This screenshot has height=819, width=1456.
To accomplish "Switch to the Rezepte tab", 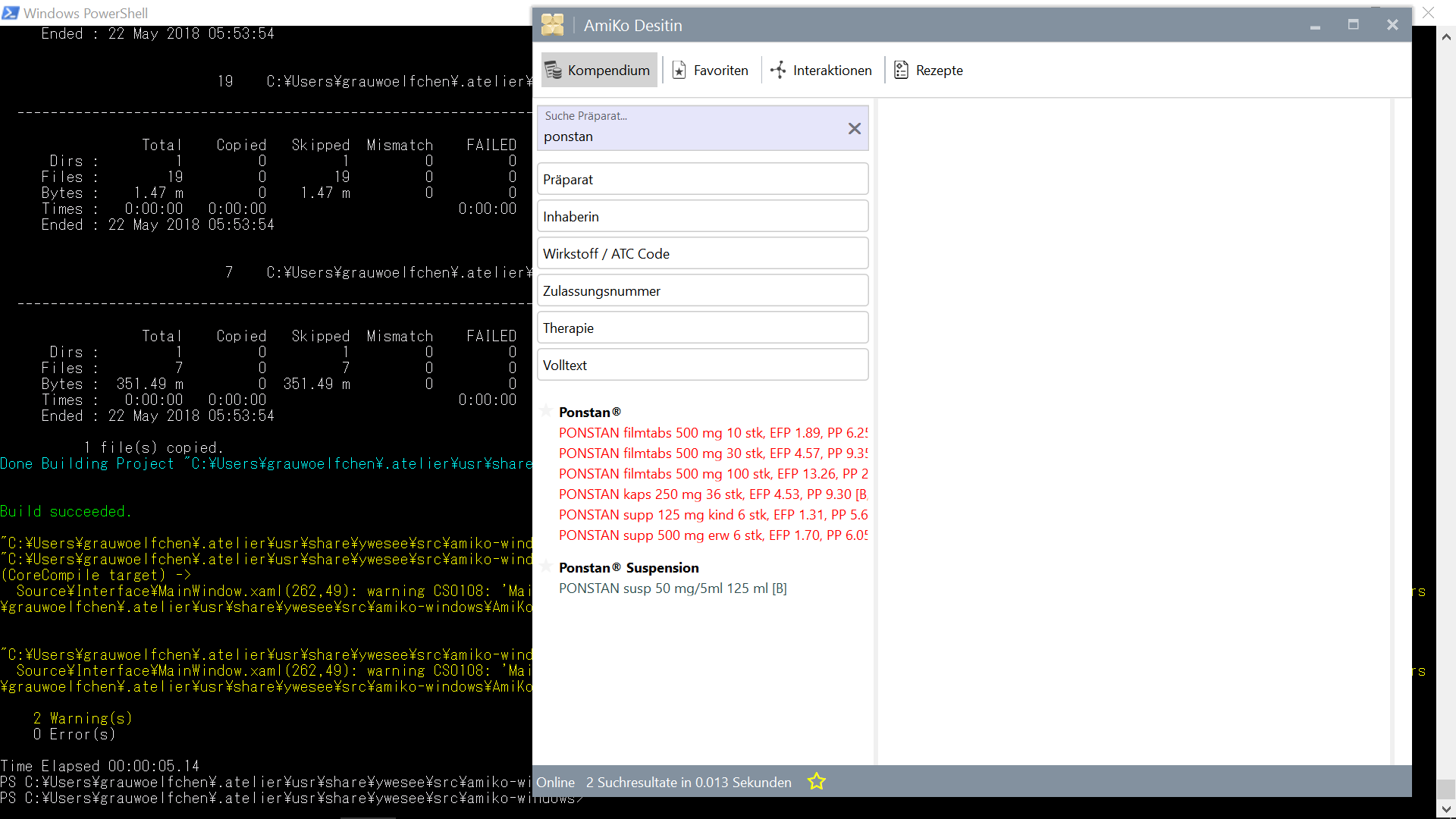I will point(928,70).
